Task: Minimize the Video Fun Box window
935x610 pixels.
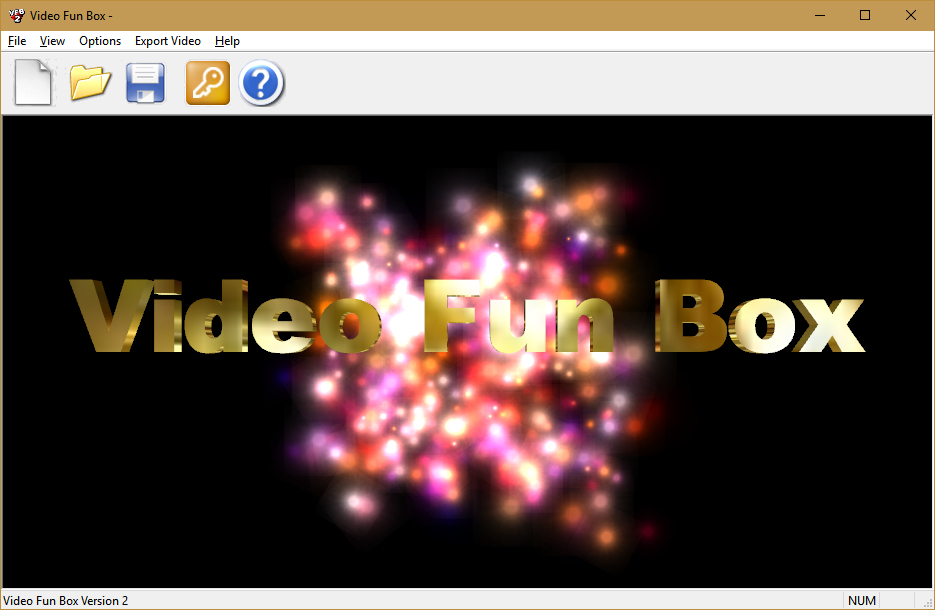Action: click(820, 16)
